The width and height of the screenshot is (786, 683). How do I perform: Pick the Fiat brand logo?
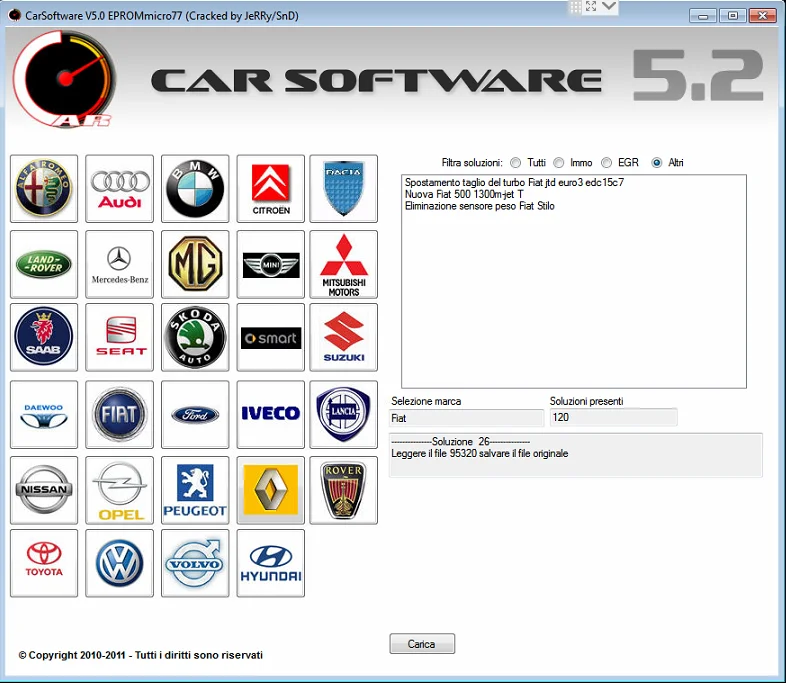point(120,414)
